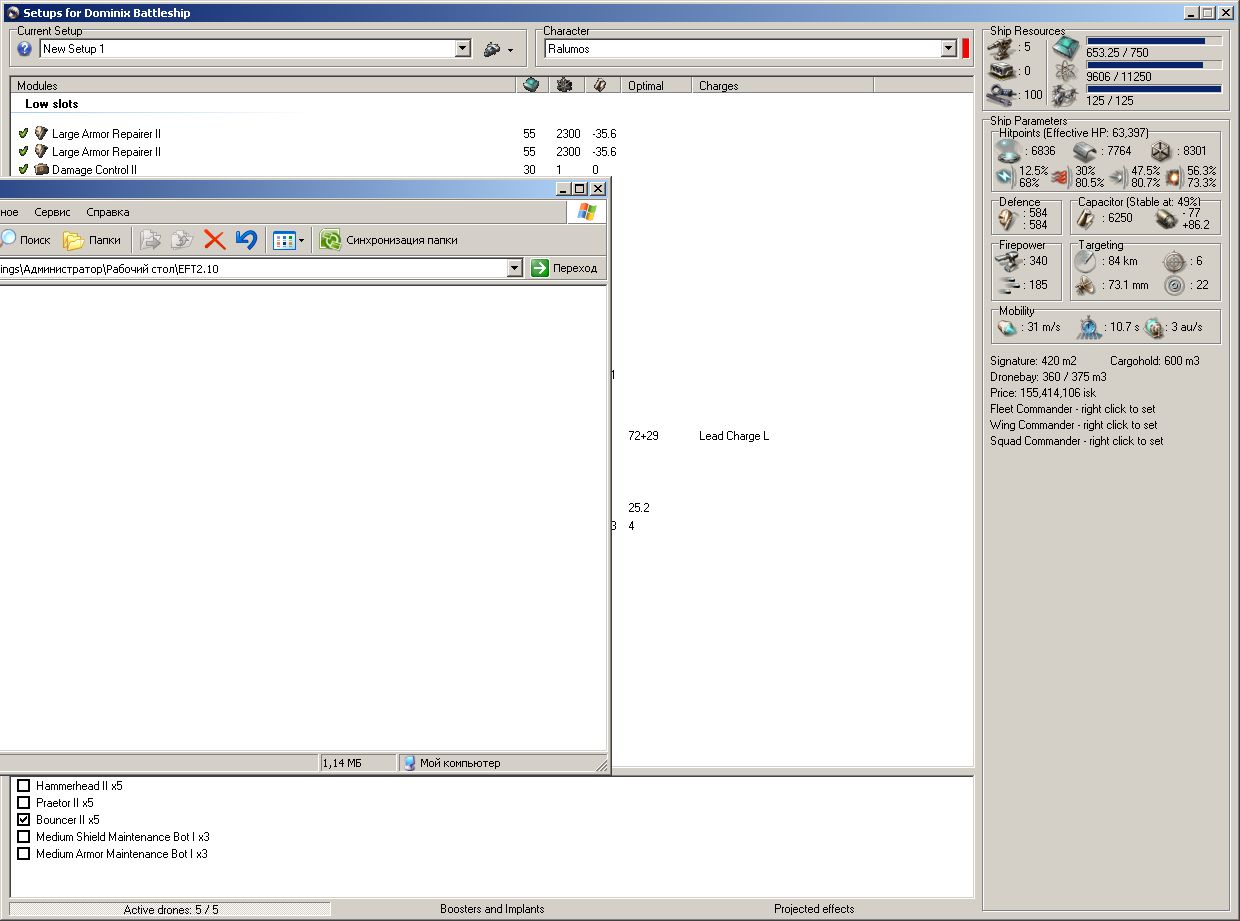Click the red color indicator beside Character
The height and width of the screenshot is (921, 1240).
(966, 48)
